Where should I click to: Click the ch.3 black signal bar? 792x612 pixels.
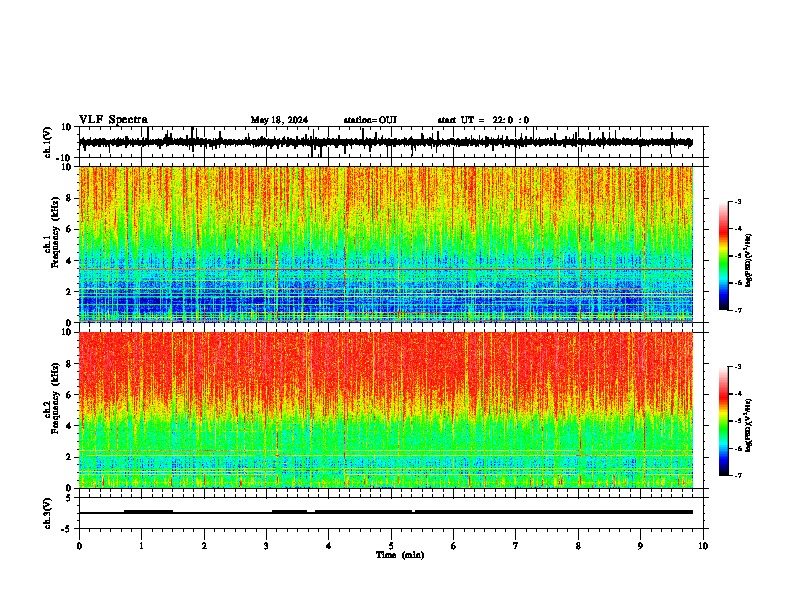[x=386, y=512]
